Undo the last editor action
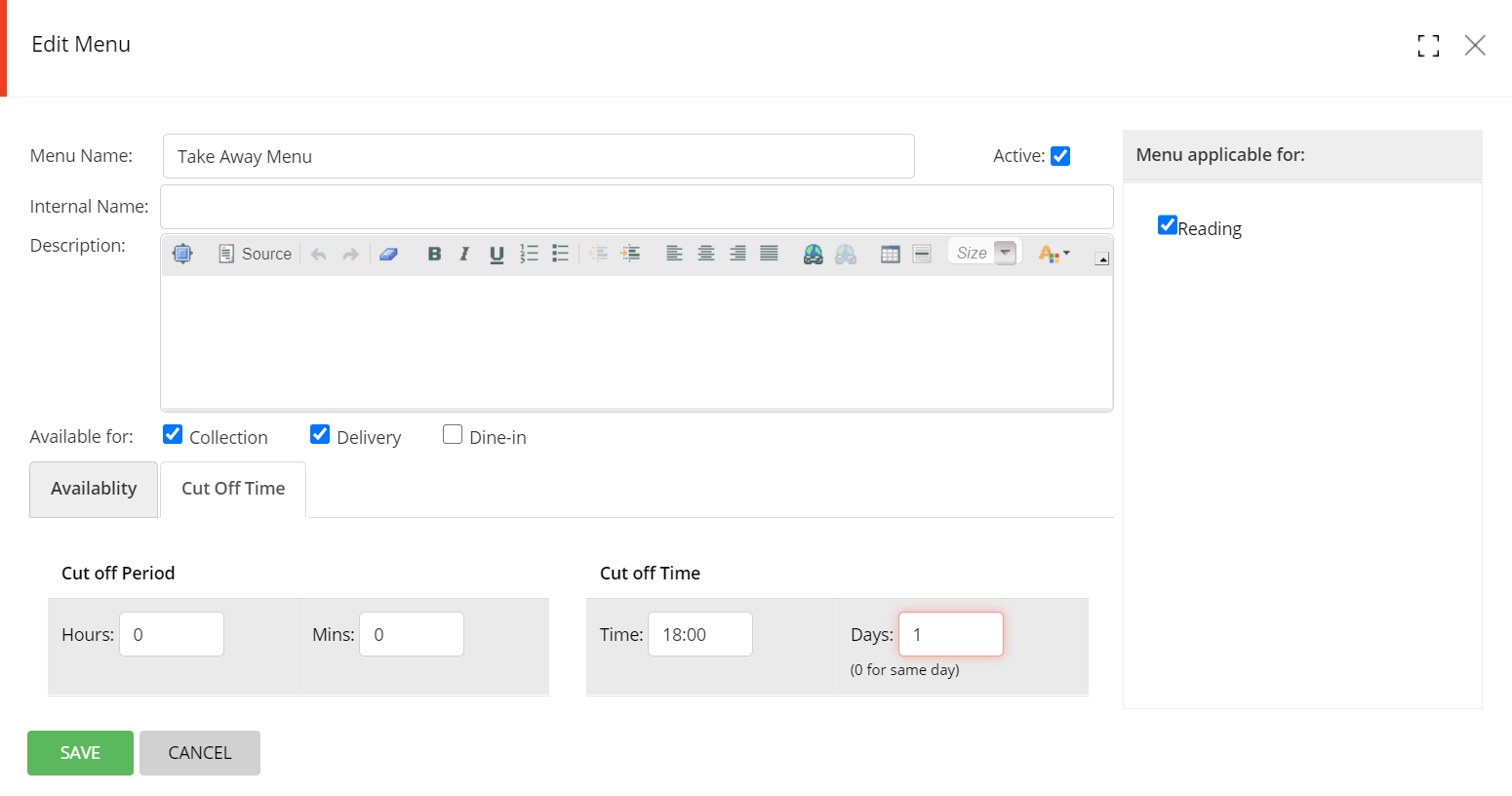The image size is (1512, 796). pyautogui.click(x=319, y=254)
